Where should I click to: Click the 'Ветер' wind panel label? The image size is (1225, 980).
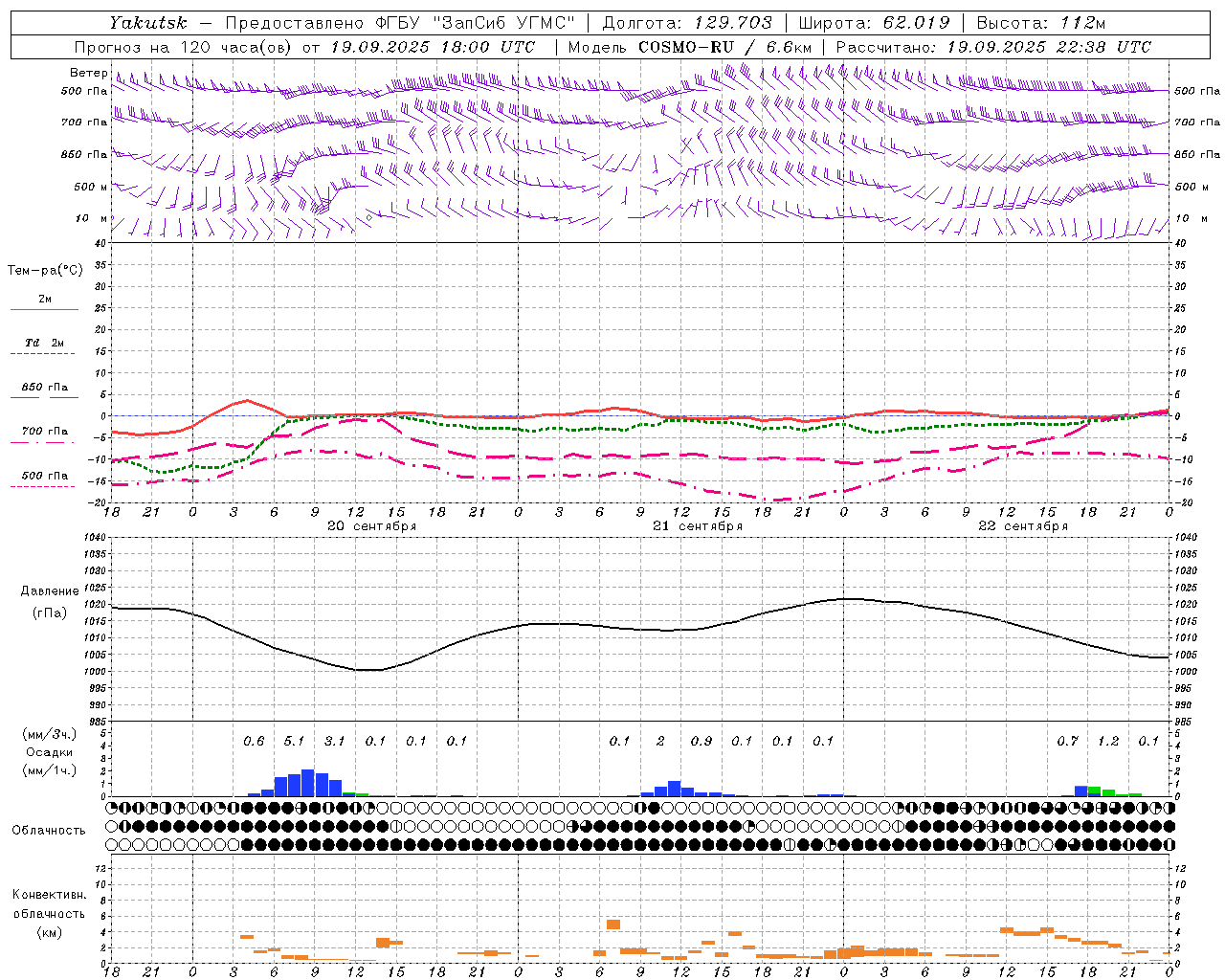tap(88, 73)
